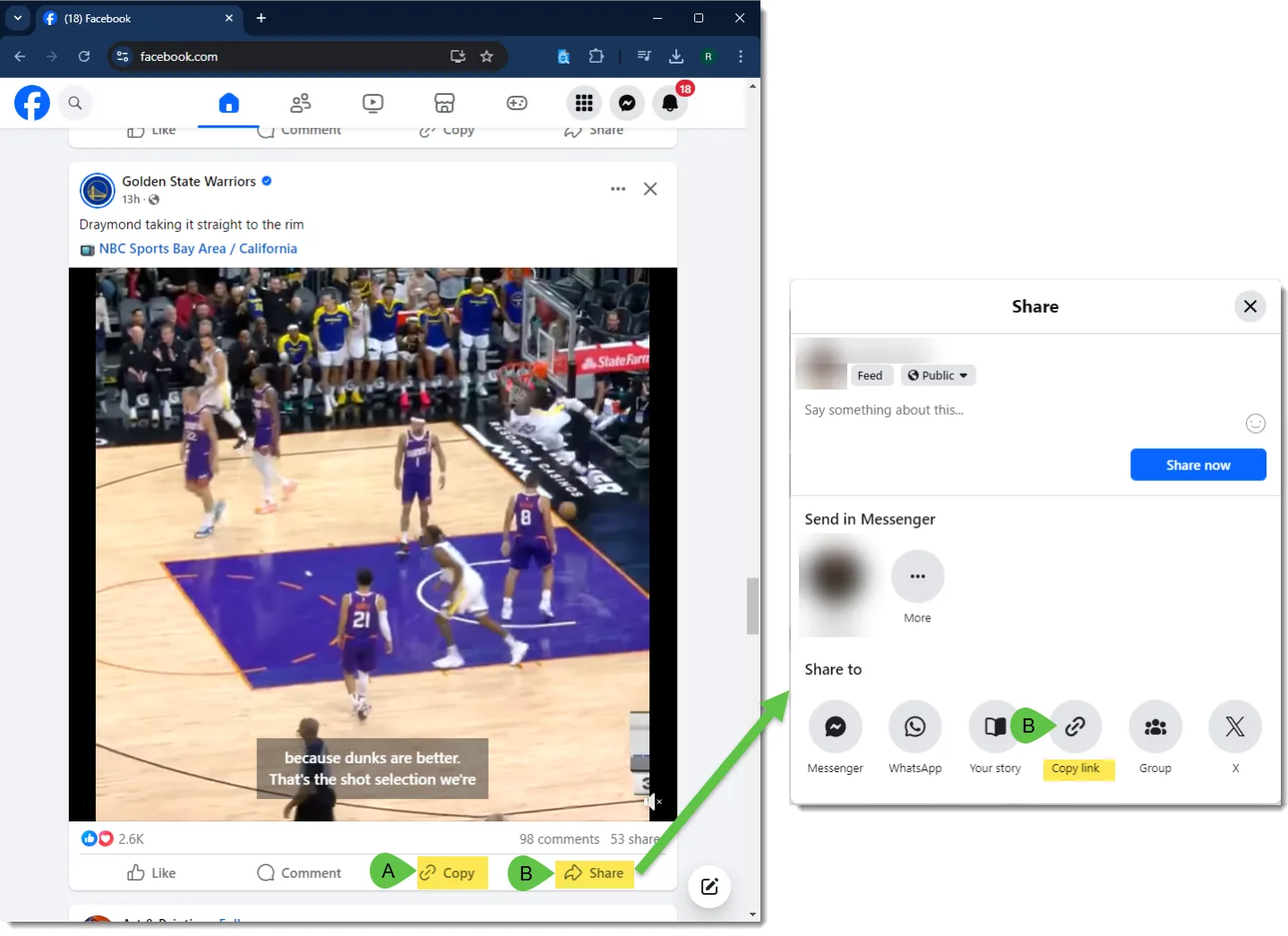Viewport: 1288px width, 936px height.
Task: Click the Say something about this field
Action: (1021, 410)
